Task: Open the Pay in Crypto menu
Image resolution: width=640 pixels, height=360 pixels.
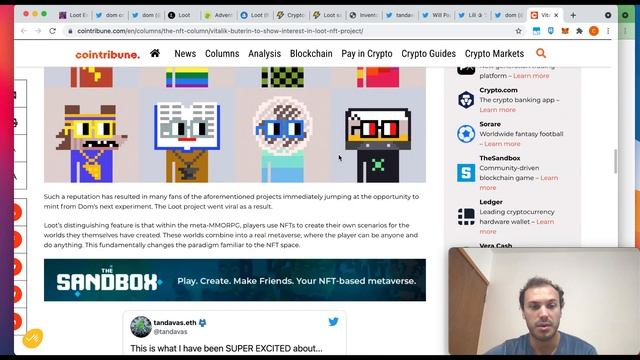Action: click(367, 53)
